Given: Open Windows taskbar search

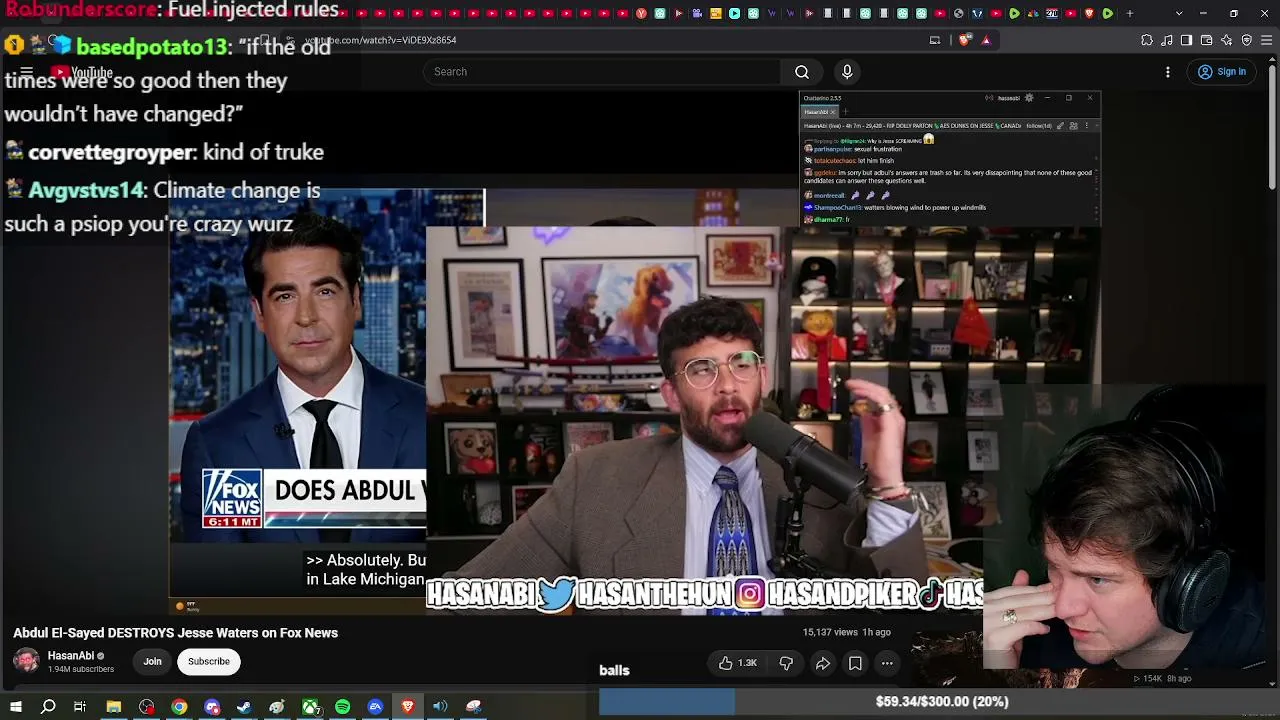Looking at the screenshot, I should coord(48,707).
